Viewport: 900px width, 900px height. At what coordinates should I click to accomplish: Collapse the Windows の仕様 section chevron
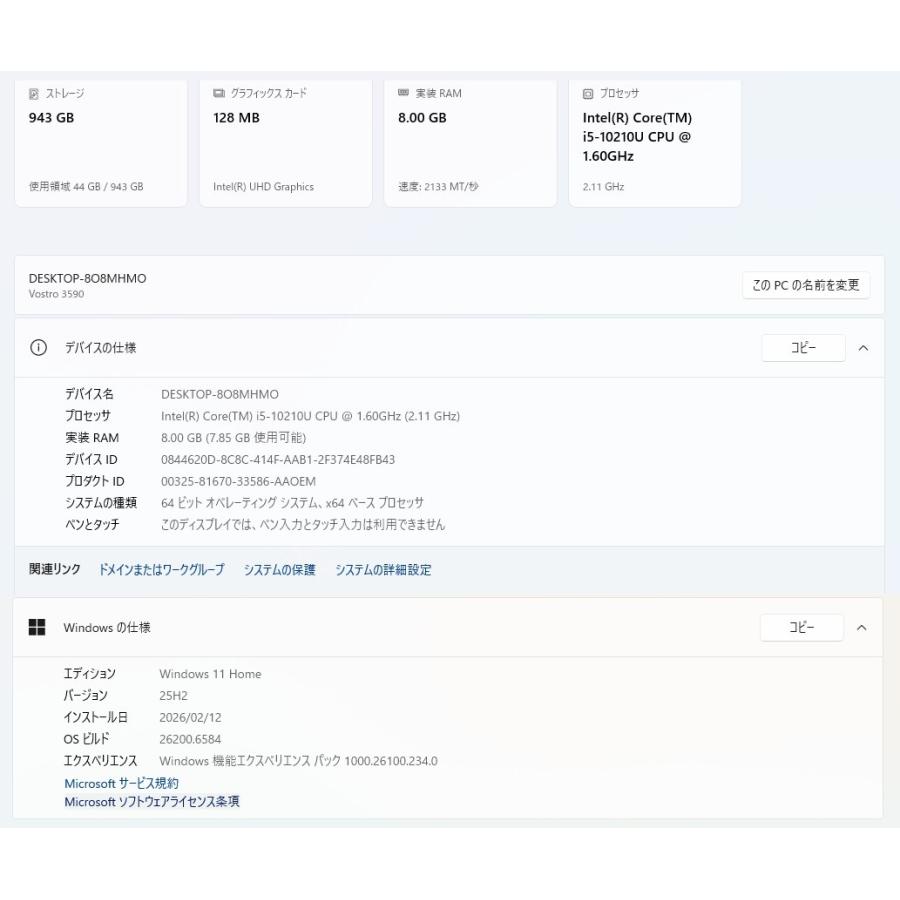click(863, 627)
